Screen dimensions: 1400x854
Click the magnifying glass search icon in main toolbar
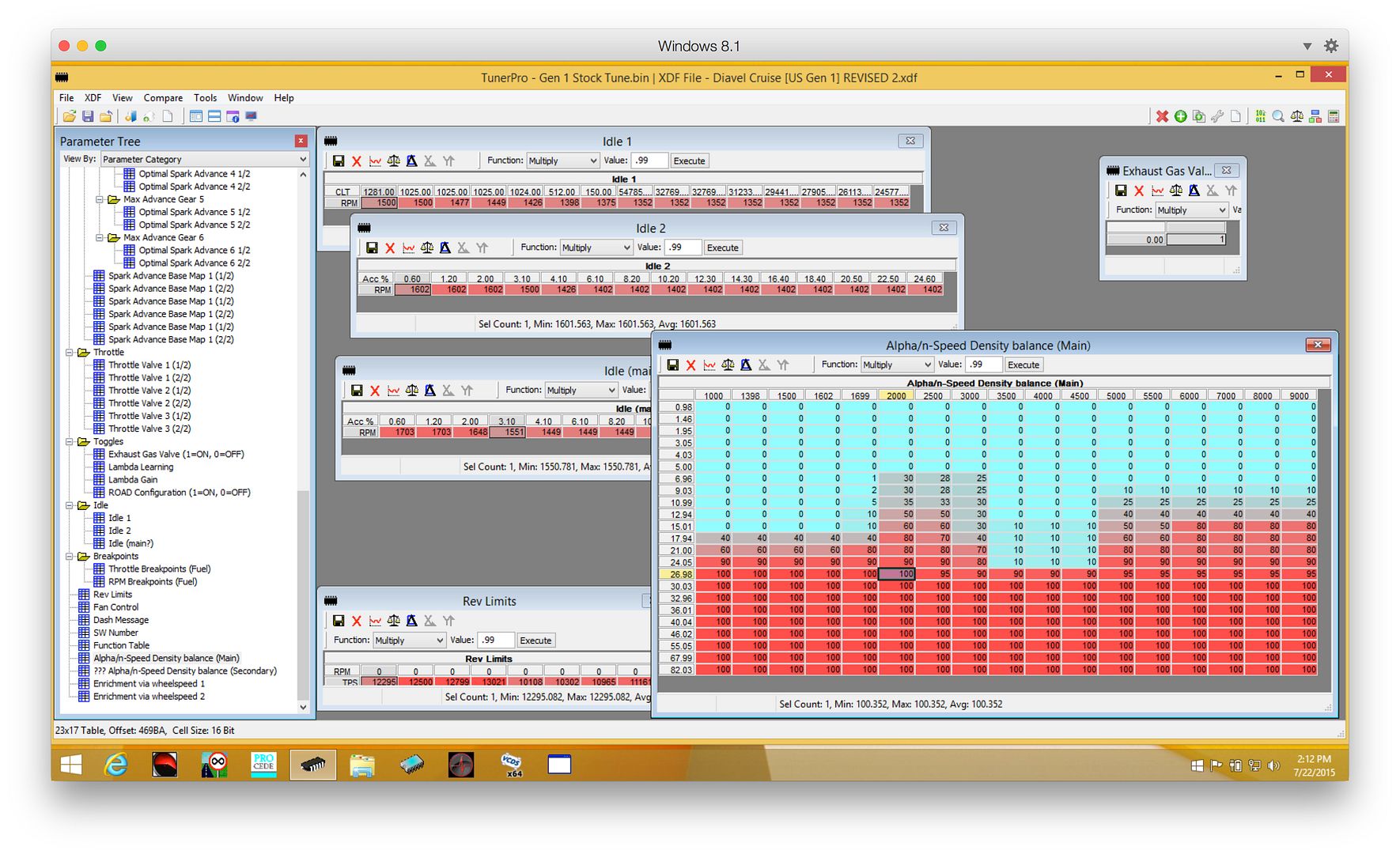tap(1278, 116)
